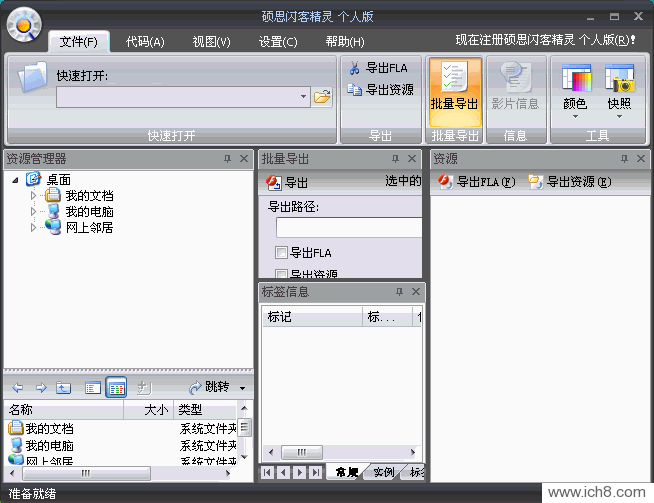Click the 跳转 jump button

[x=209, y=387]
